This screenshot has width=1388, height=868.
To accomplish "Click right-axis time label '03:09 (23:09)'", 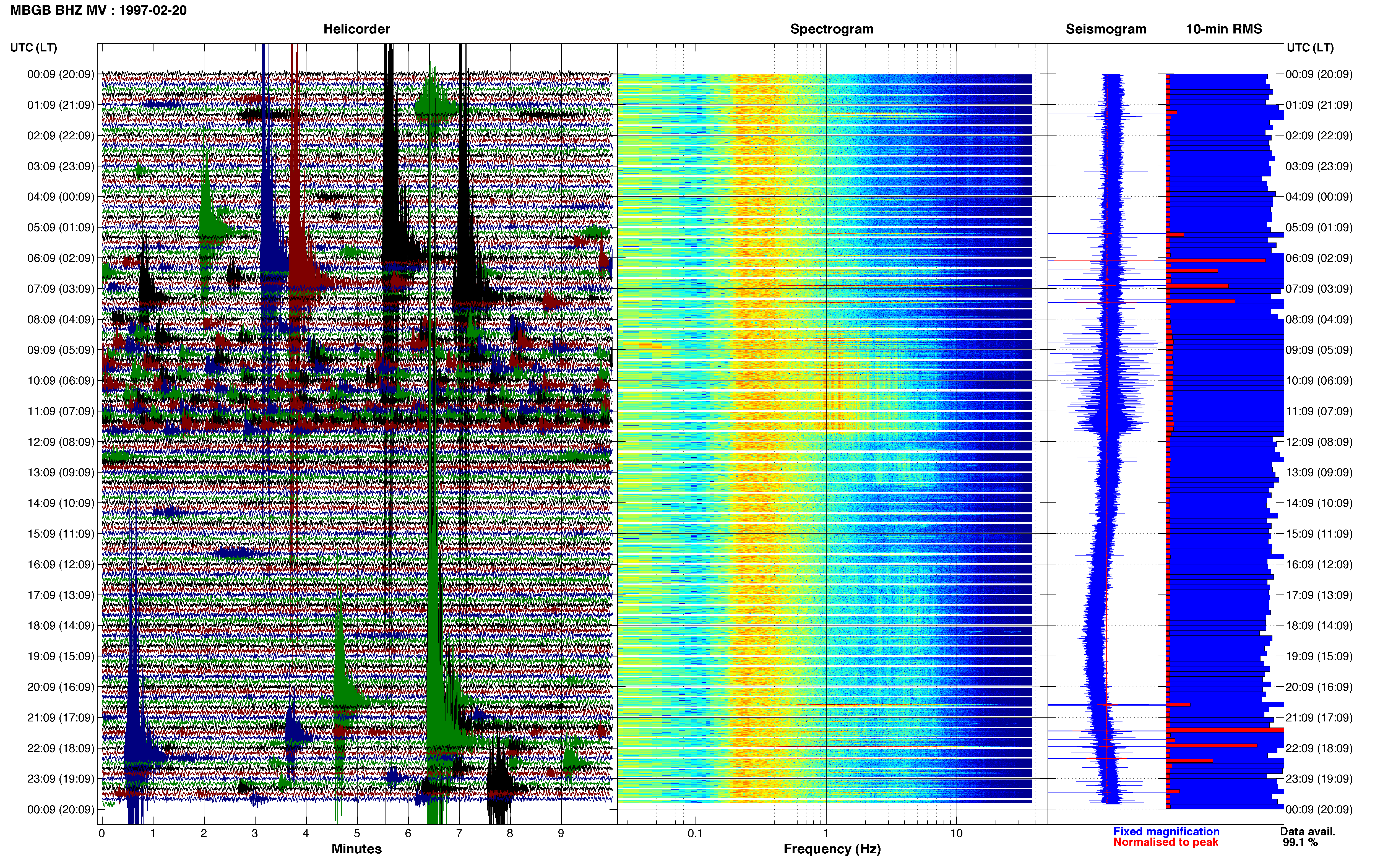I will [1319, 166].
